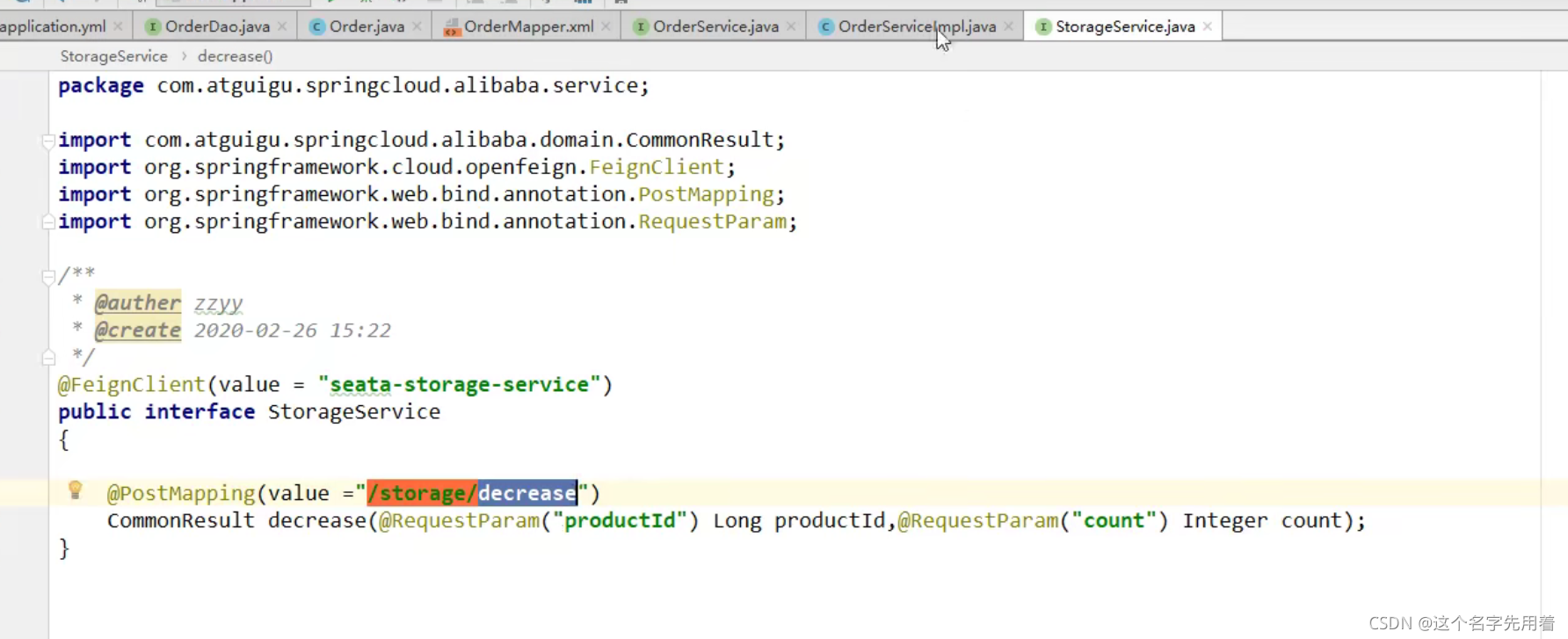Viewport: 1568px width, 639px height.
Task: Collapse the import statements fold marker
Action: (x=48, y=140)
